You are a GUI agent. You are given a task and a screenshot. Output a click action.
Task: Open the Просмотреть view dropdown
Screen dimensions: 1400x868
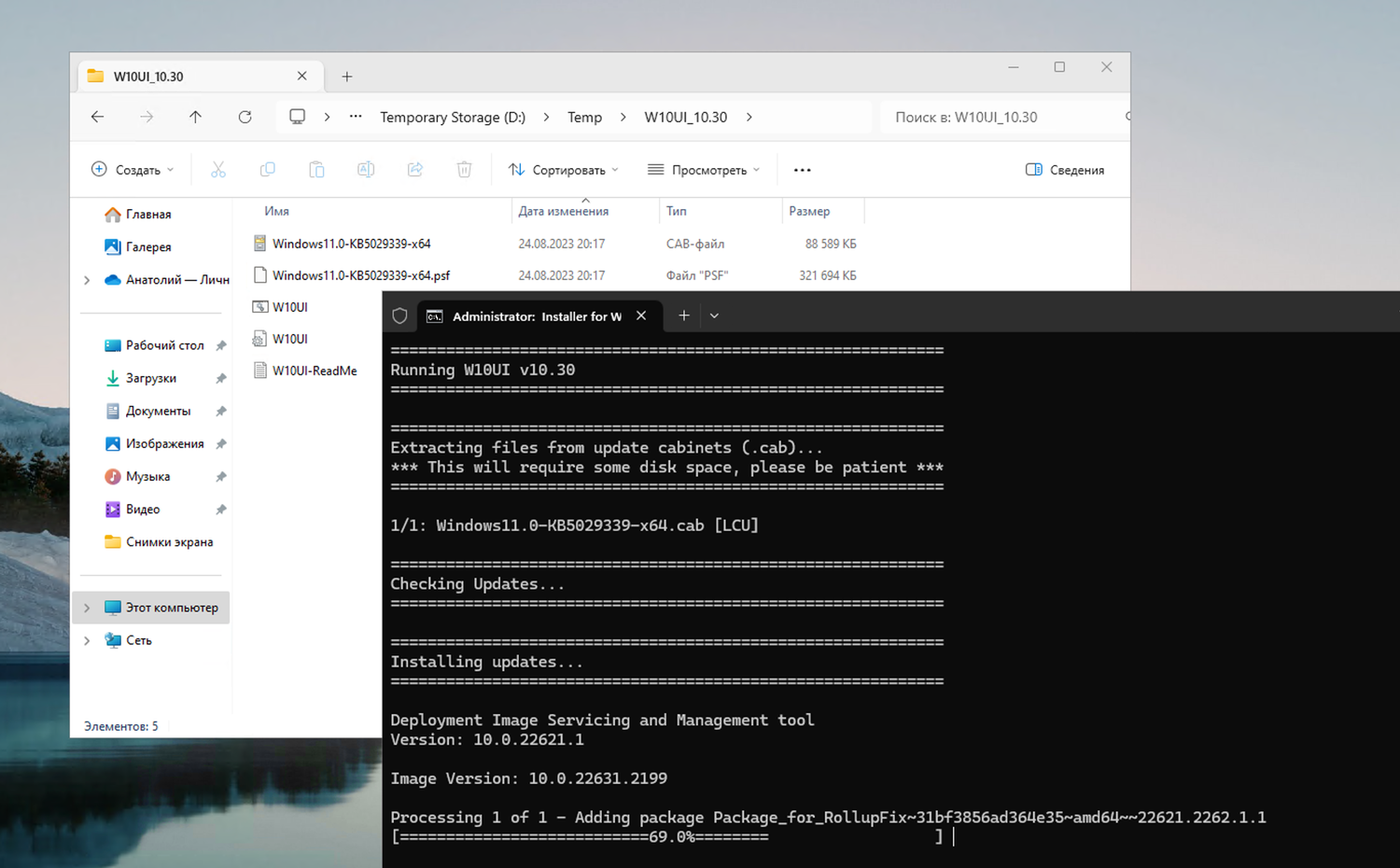[704, 170]
